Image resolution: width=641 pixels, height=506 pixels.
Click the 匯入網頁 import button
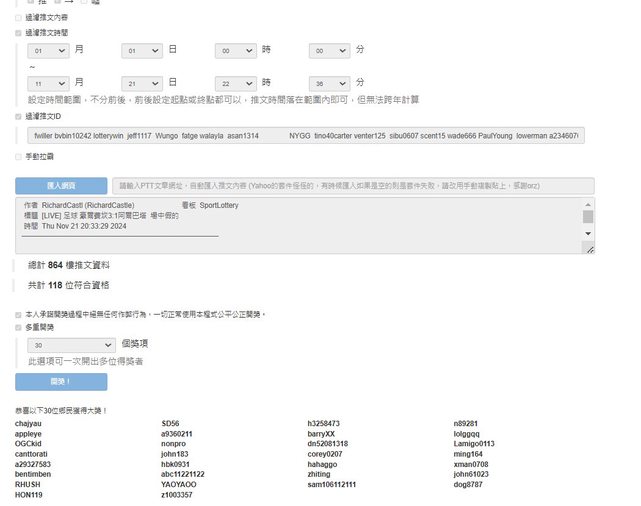pyautogui.click(x=60, y=186)
